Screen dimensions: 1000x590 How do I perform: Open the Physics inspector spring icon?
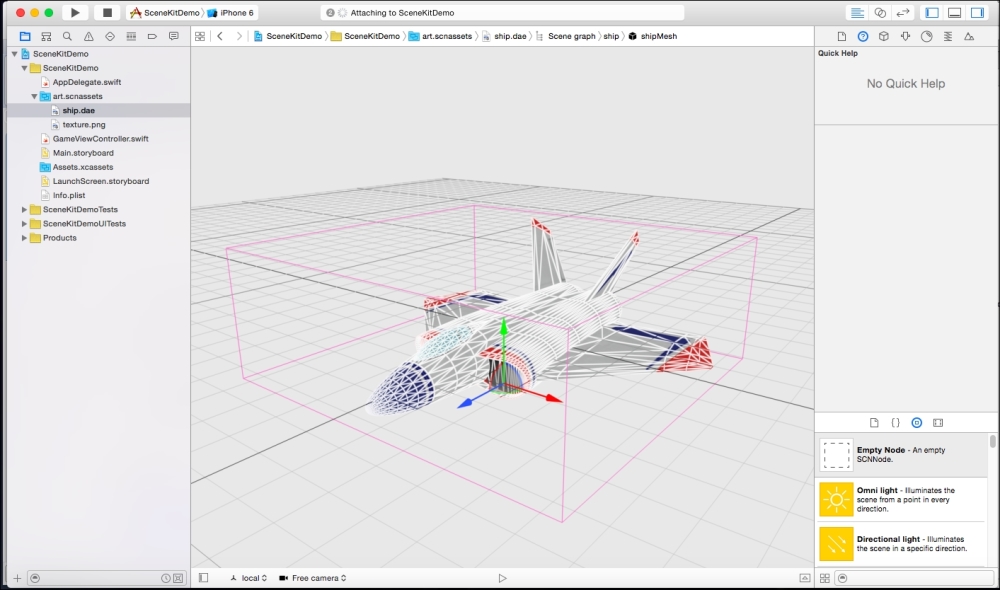(947, 36)
